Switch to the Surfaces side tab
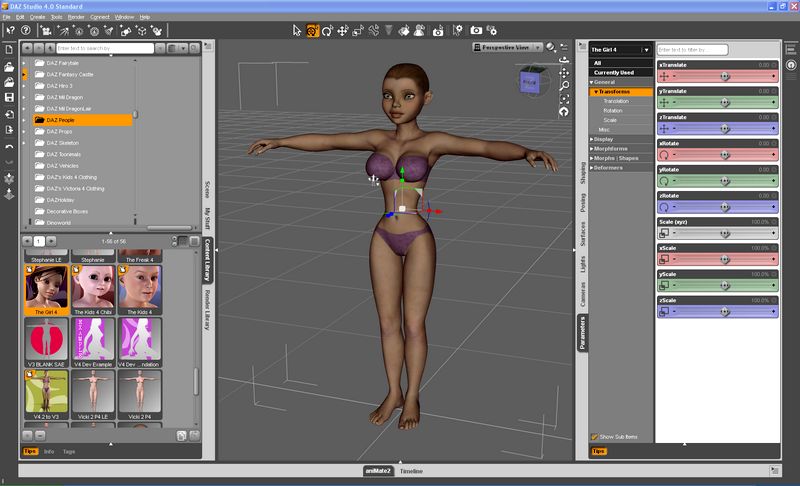 coord(582,234)
